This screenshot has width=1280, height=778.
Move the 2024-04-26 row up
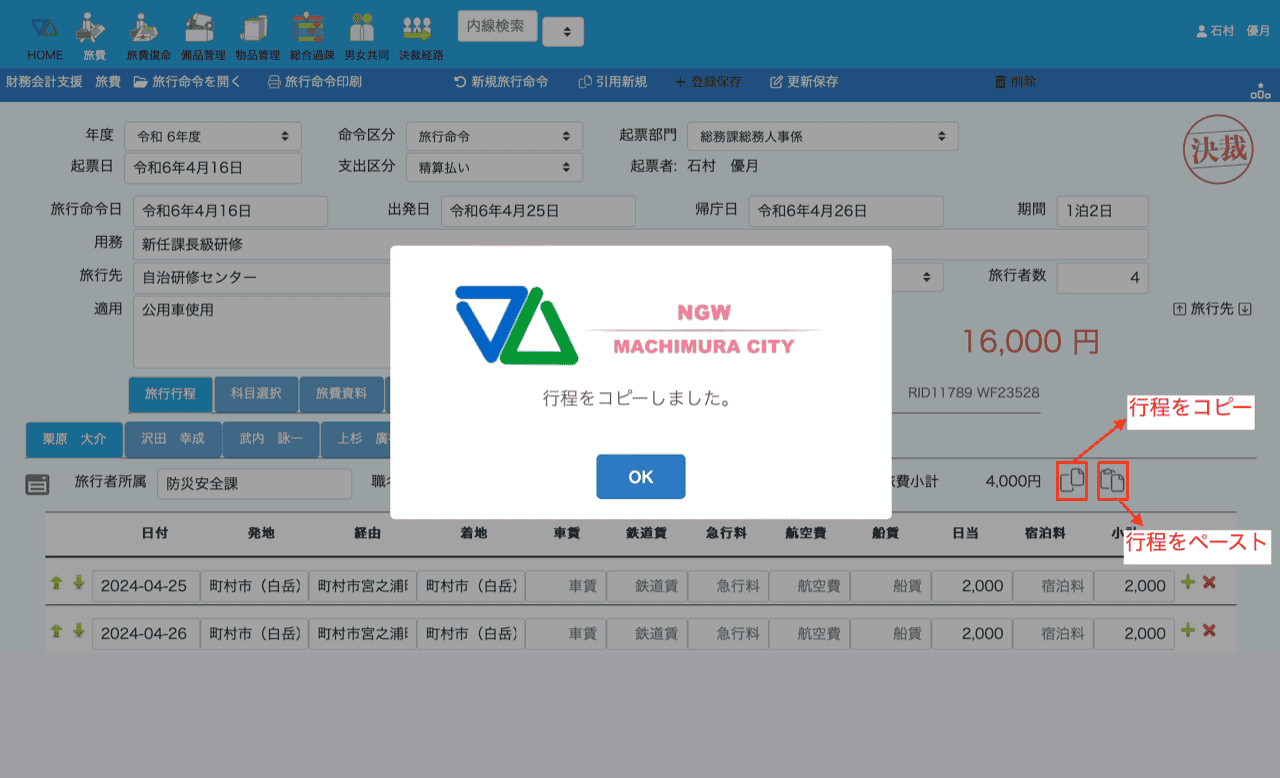(x=57, y=630)
